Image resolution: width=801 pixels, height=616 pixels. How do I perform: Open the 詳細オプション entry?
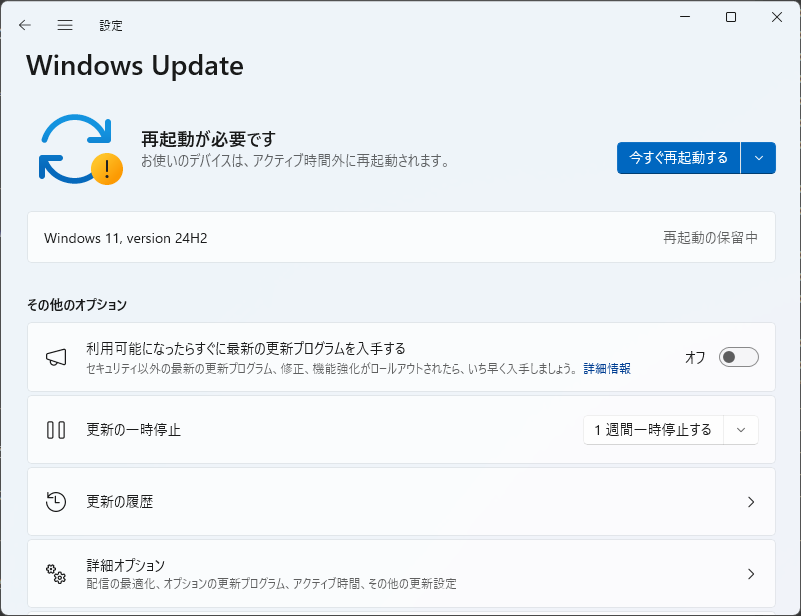(x=402, y=574)
